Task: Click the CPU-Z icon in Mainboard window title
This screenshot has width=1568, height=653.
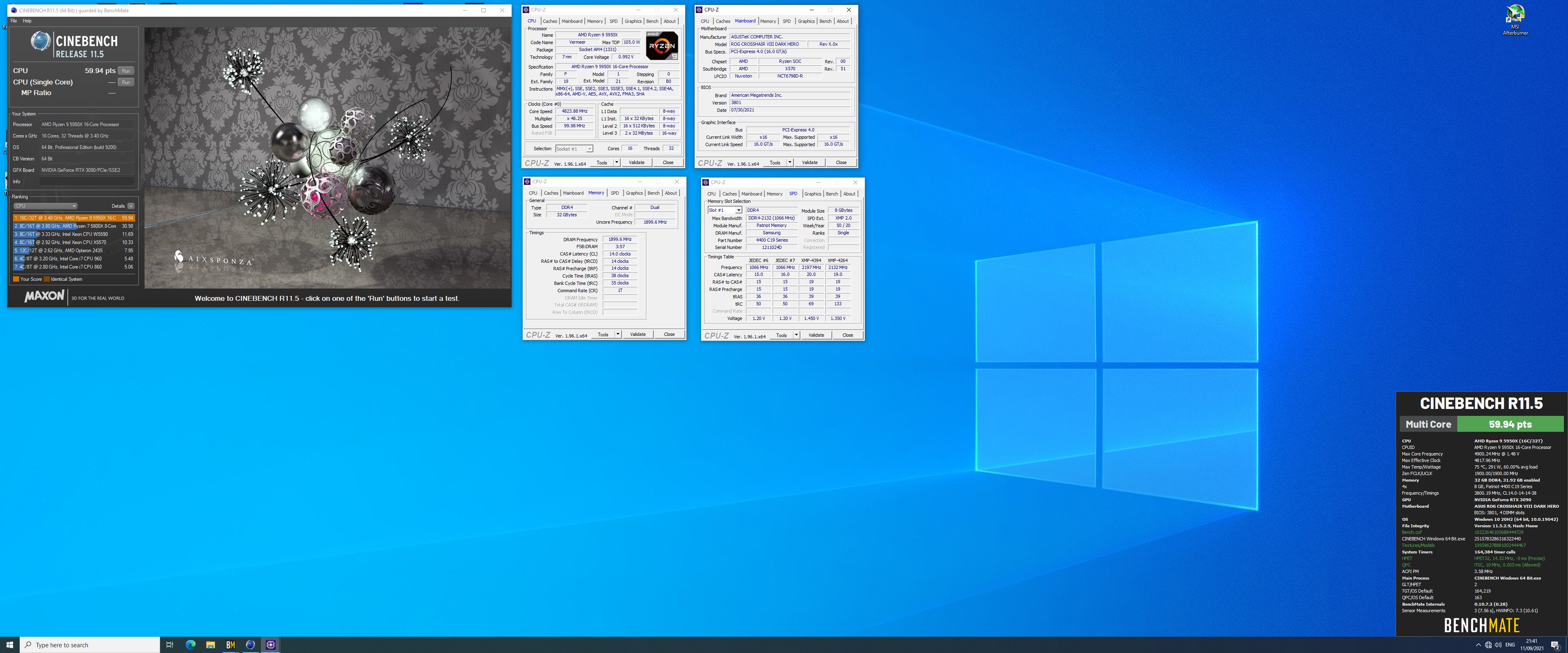Action: tap(699, 10)
